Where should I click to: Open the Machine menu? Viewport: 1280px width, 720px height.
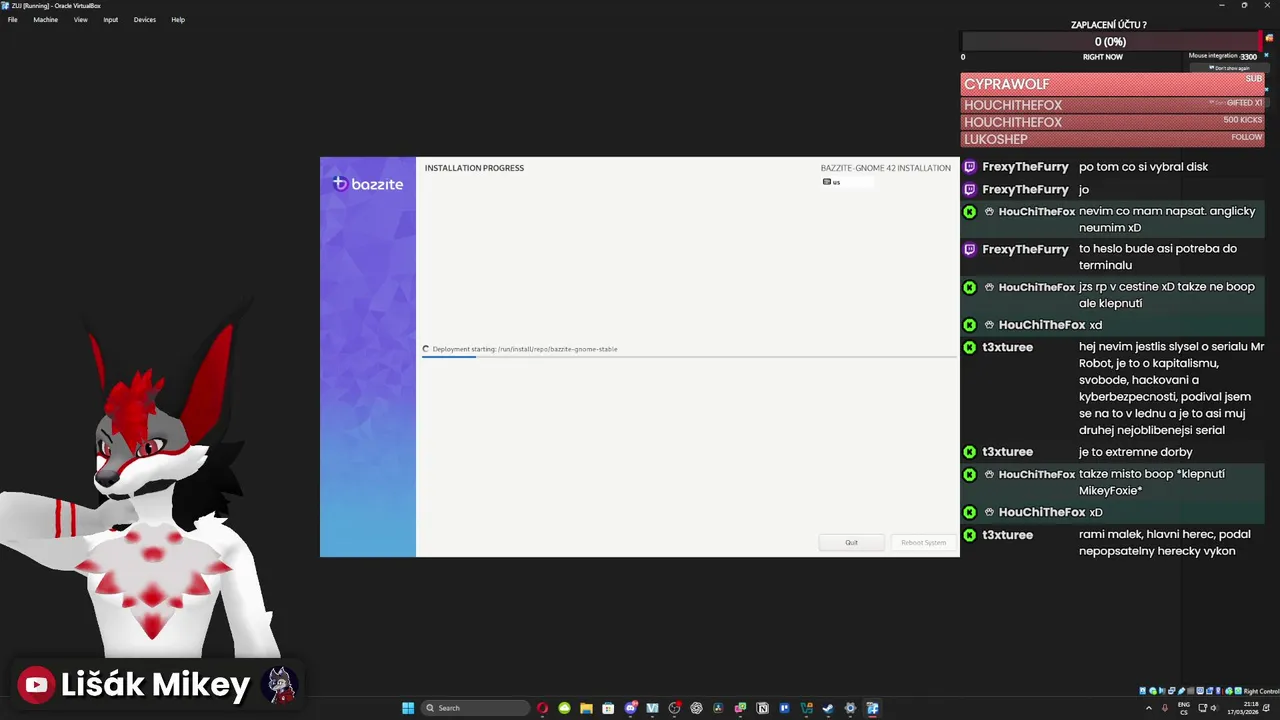pos(45,19)
